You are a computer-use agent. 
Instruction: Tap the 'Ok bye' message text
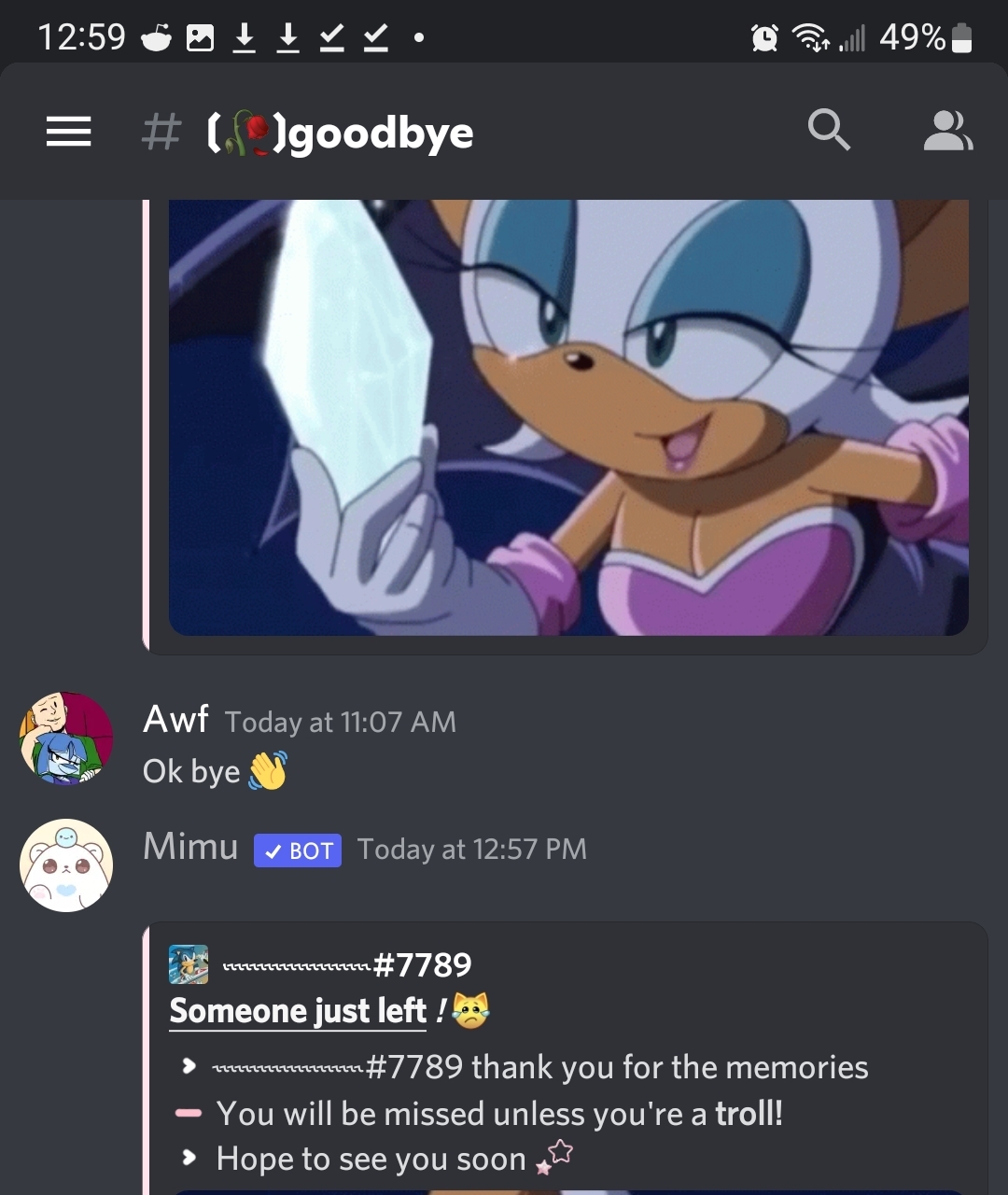coord(191,772)
